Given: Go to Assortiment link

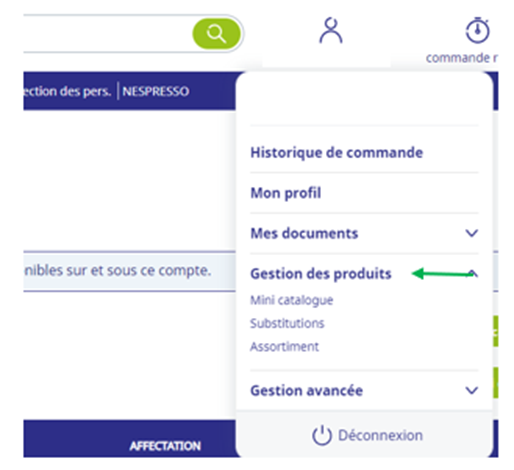Looking at the screenshot, I should [284, 347].
